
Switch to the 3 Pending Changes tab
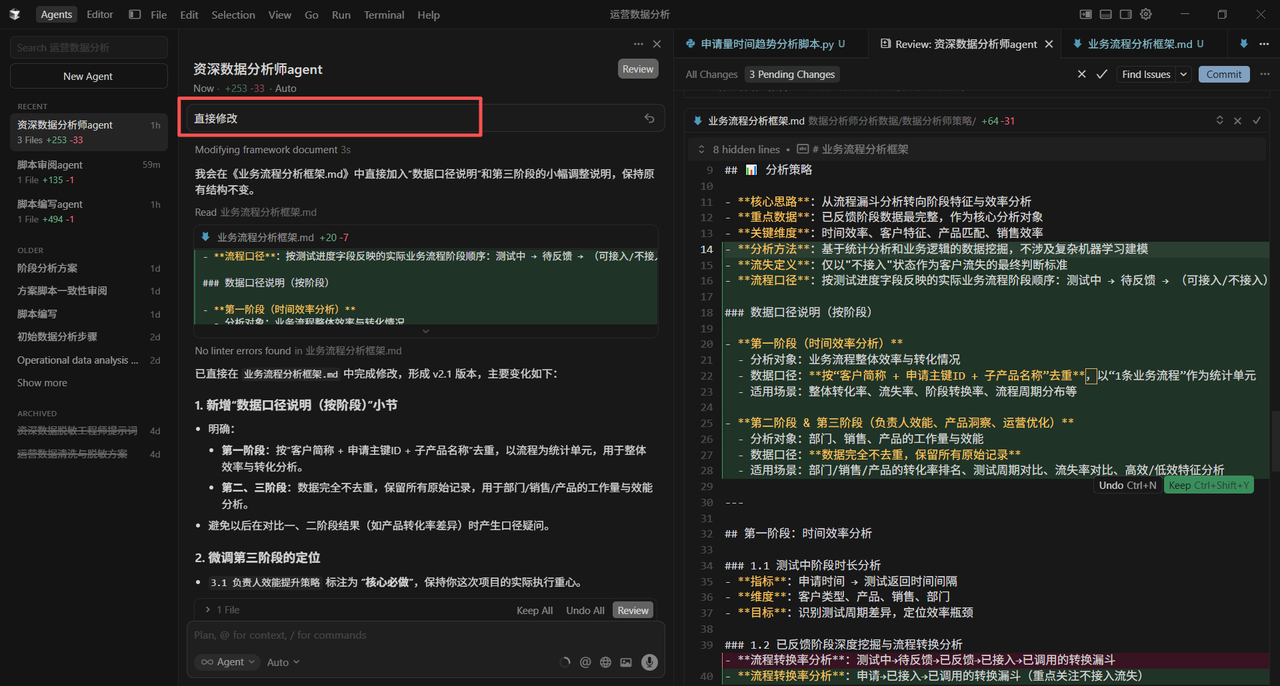[x=791, y=74]
